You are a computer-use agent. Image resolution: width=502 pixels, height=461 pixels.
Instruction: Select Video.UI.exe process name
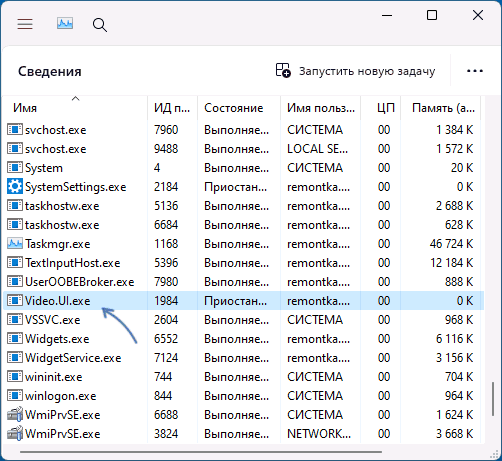point(58,301)
